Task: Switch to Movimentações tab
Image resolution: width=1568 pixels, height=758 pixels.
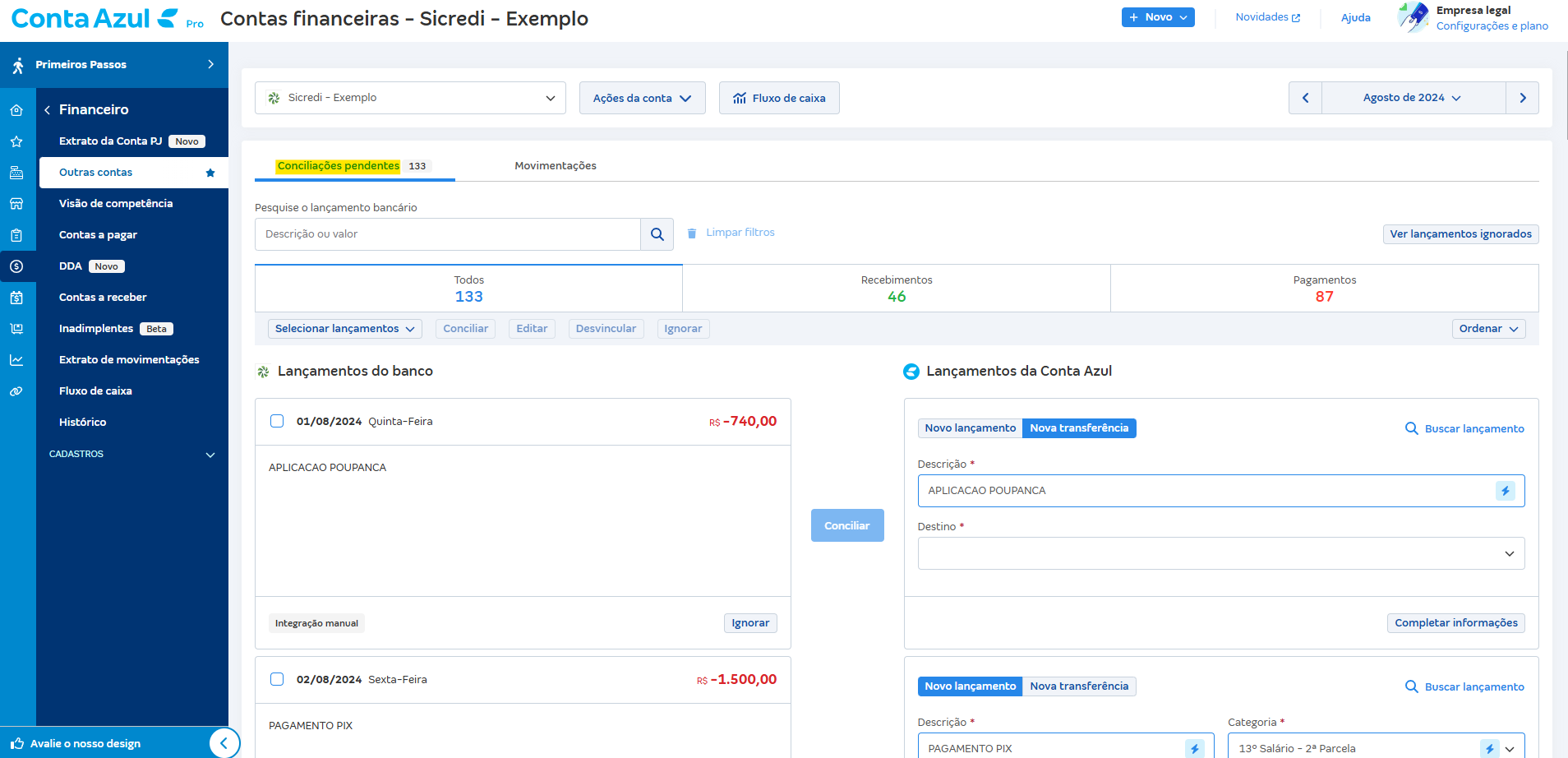Action: click(x=556, y=166)
